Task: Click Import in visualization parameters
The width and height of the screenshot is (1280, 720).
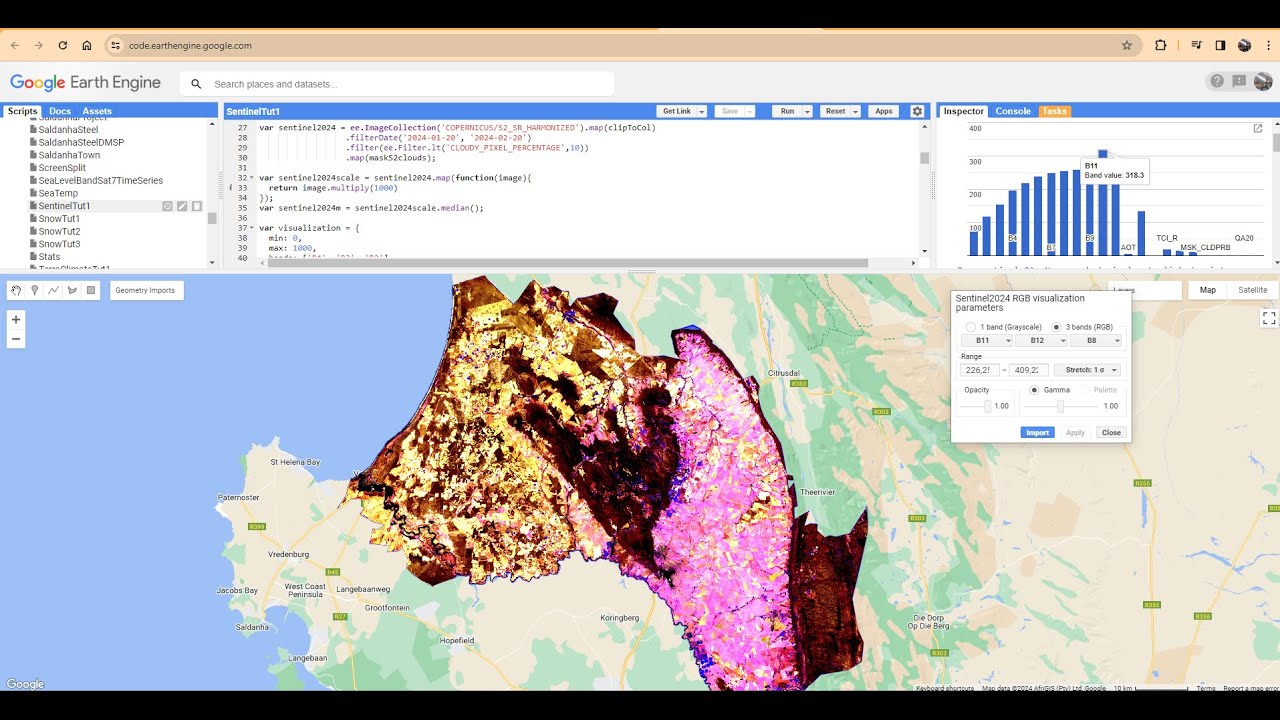Action: click(1037, 433)
